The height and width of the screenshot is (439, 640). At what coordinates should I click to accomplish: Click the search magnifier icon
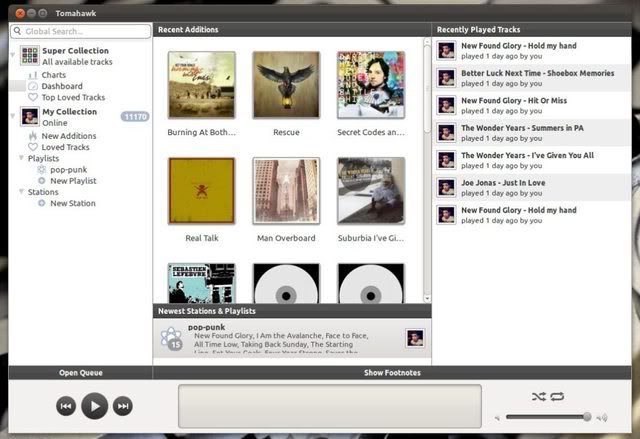pos(17,31)
